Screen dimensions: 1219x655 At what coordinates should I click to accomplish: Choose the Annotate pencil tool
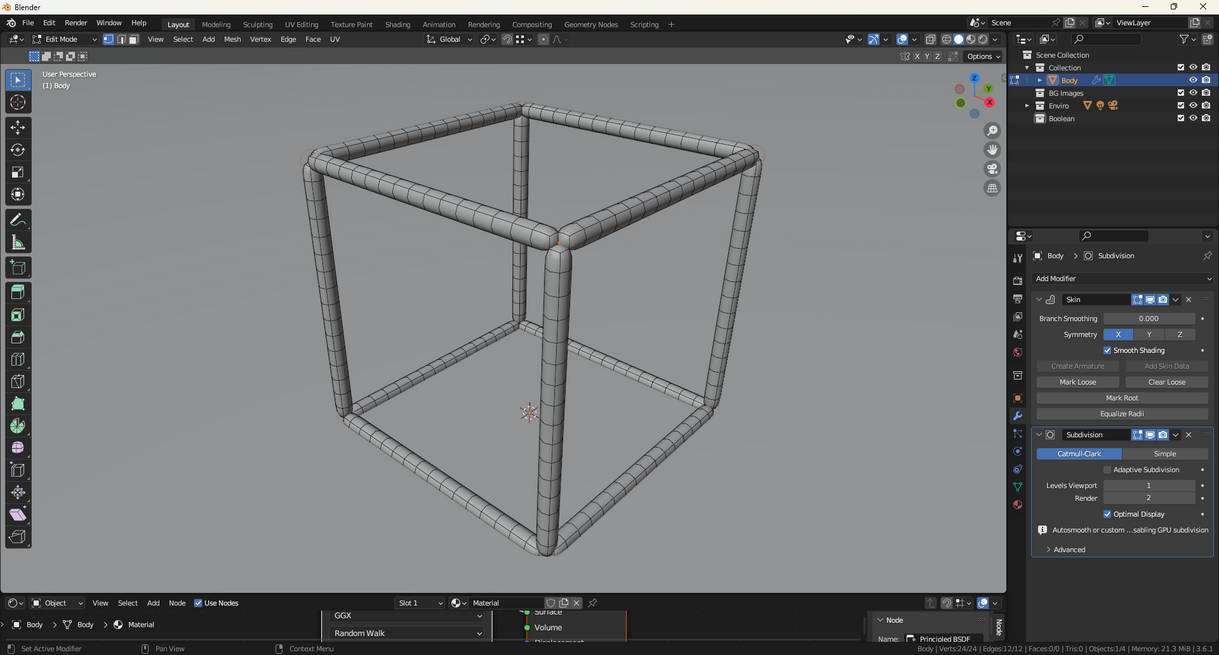click(x=18, y=220)
